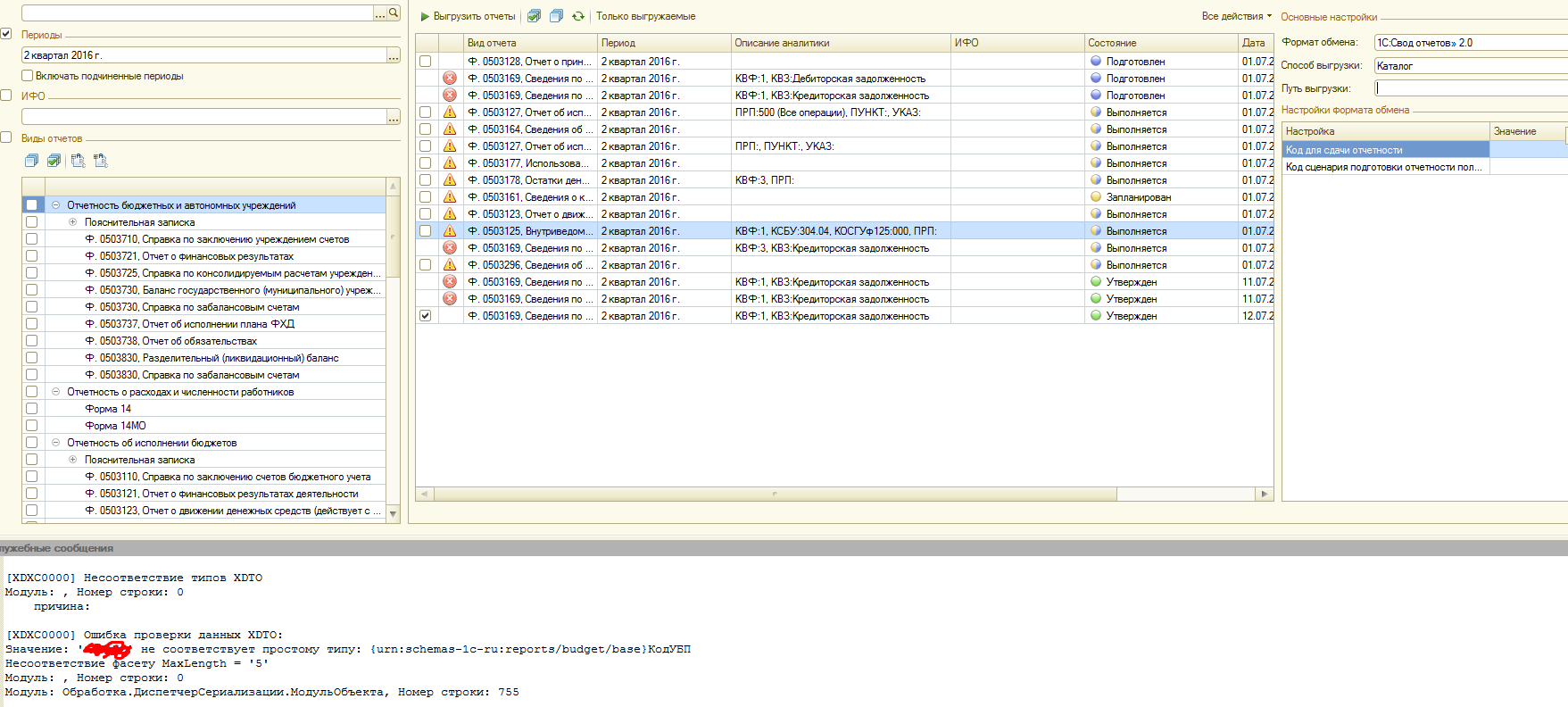Image resolution: width=1568 pixels, height=707 pixels.
Task: Click the check-all icon next to Выгрузить отчеты
Action: [534, 16]
